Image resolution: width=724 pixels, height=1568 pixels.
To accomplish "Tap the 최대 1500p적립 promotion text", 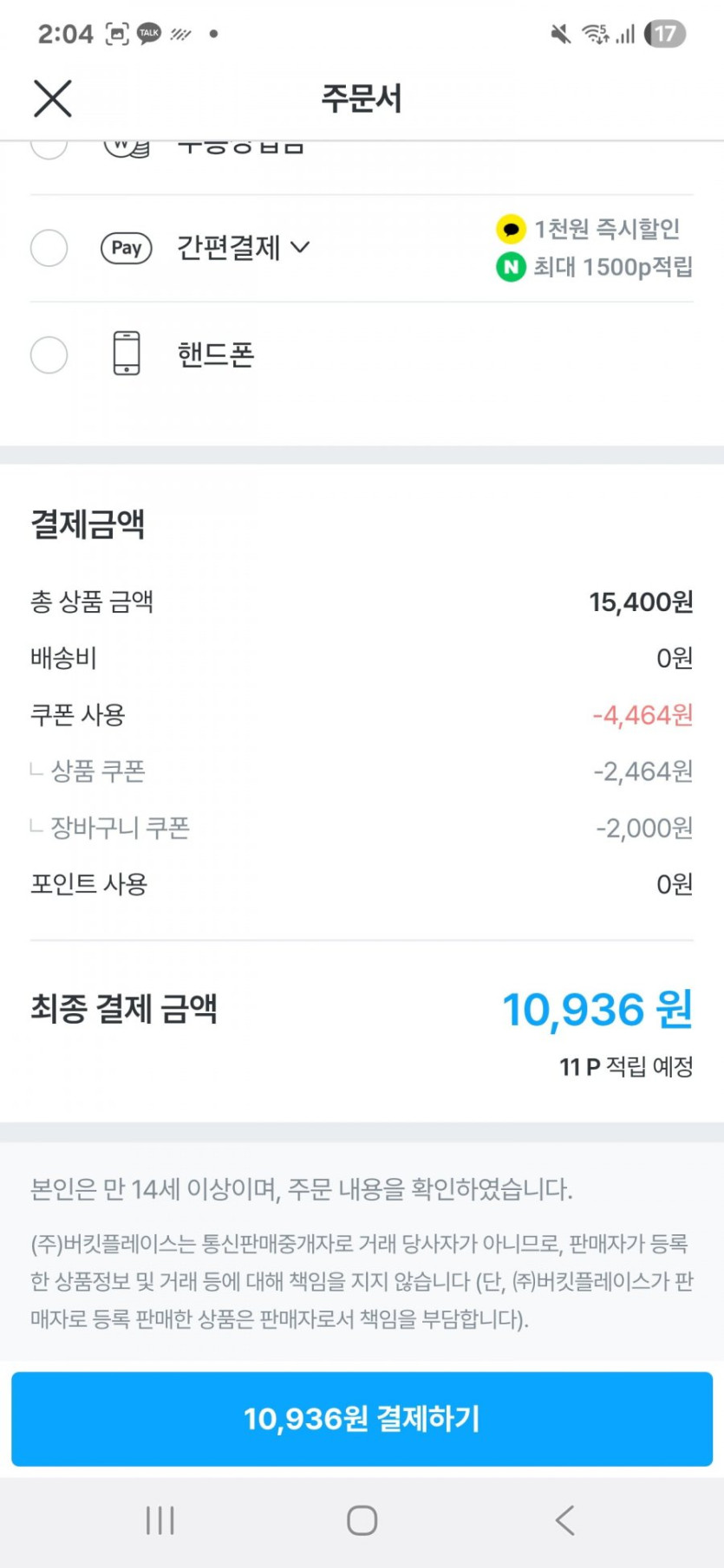I will tap(612, 267).
